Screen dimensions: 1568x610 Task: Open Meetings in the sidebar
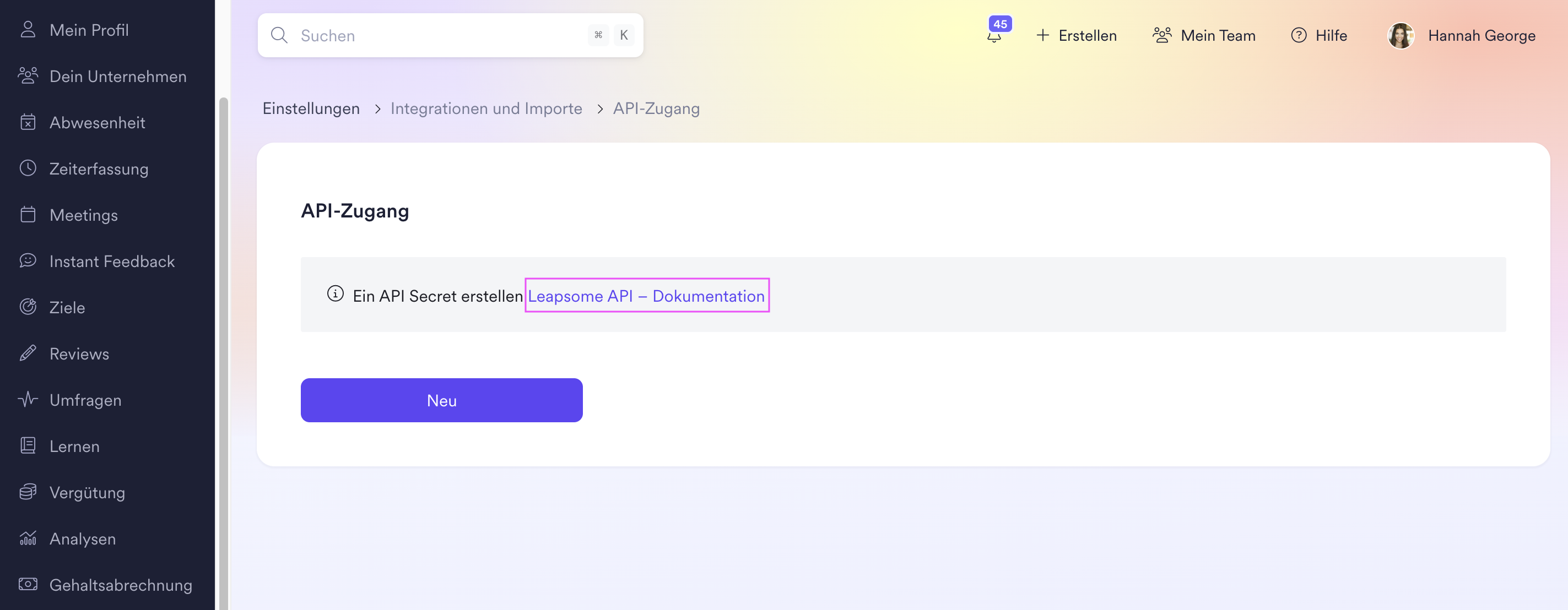[83, 215]
